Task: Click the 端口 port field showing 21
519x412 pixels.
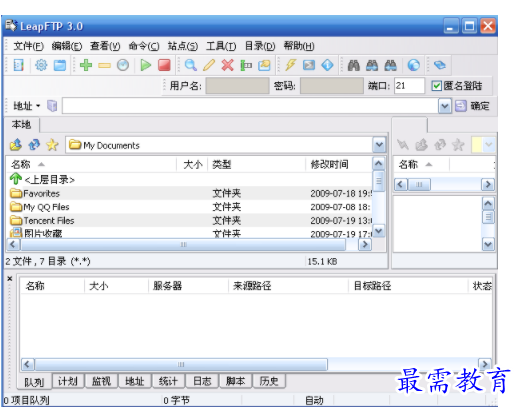Action: click(x=409, y=86)
